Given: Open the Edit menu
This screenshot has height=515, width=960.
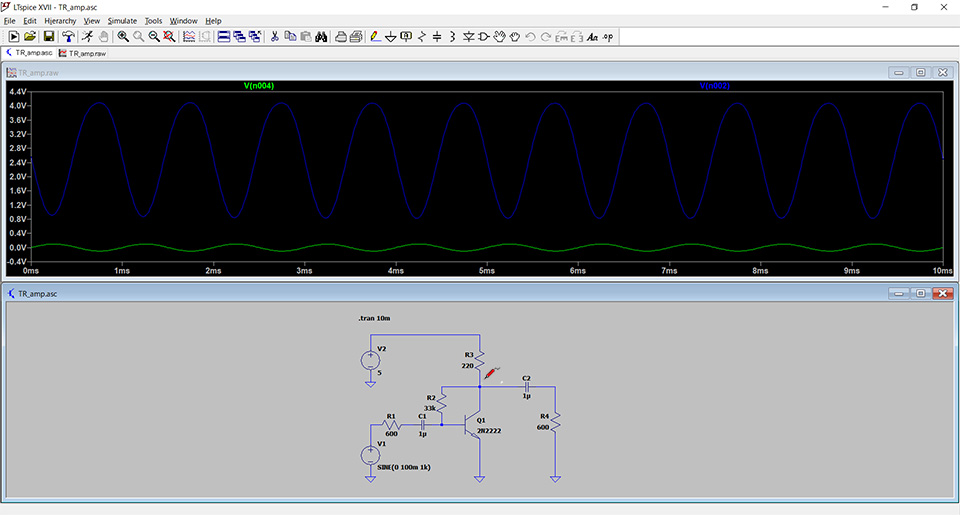Looking at the screenshot, I should (30, 21).
